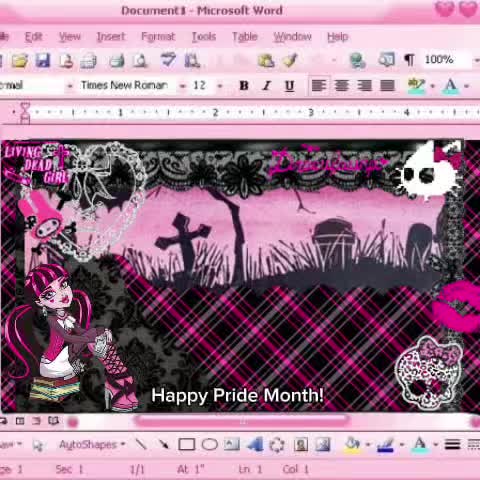Click the horizontal scrollbar thumb

(241, 421)
